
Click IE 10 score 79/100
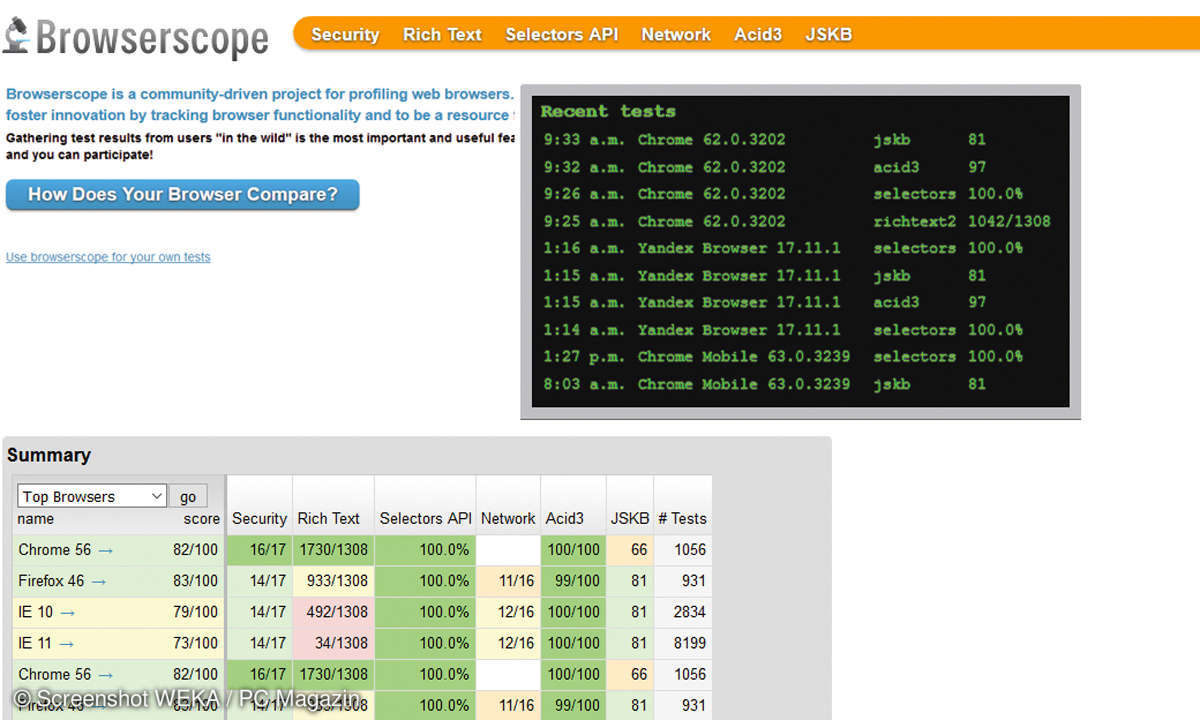(x=195, y=611)
